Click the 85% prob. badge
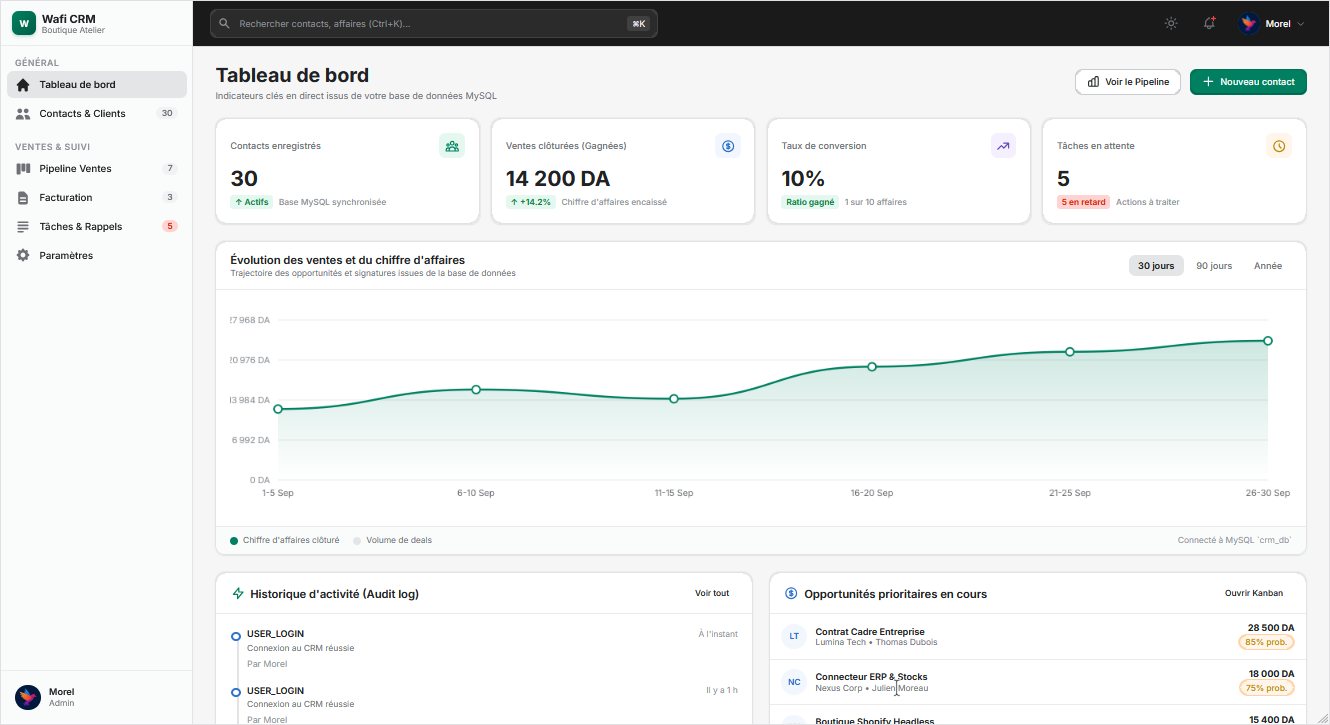 pos(1266,642)
